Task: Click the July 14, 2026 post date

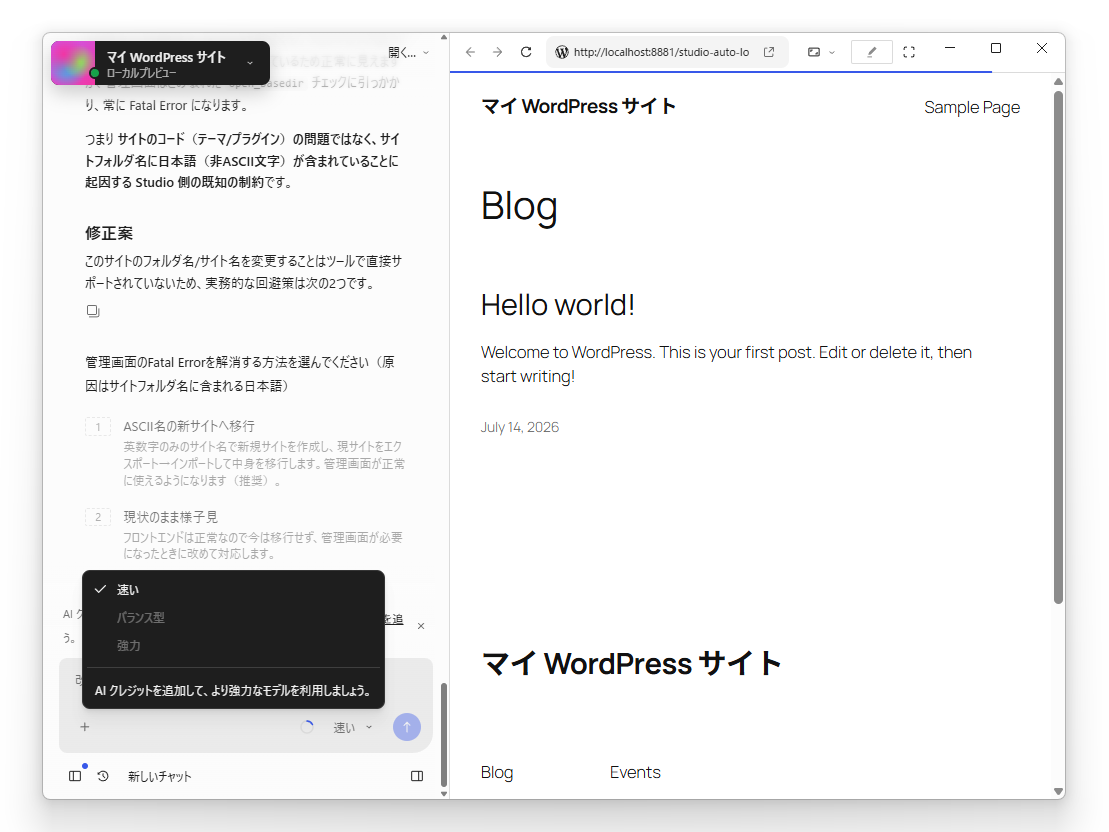Action: click(x=520, y=427)
